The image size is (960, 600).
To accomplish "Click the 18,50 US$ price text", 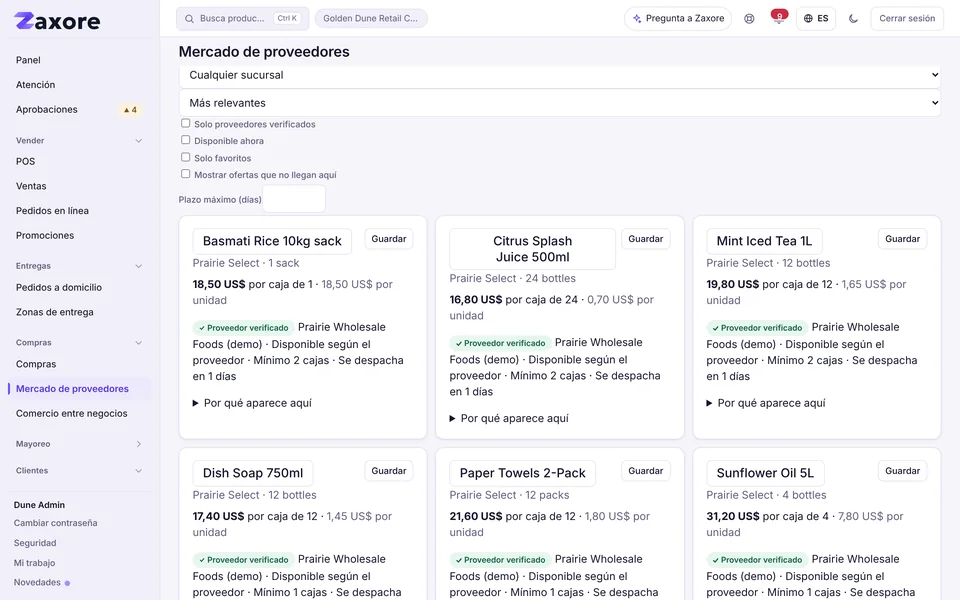I will tap(219, 284).
